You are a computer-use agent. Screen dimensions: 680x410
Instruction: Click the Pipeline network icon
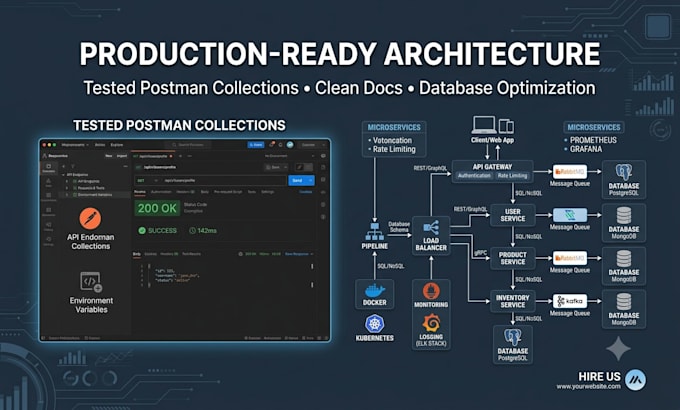click(x=375, y=232)
